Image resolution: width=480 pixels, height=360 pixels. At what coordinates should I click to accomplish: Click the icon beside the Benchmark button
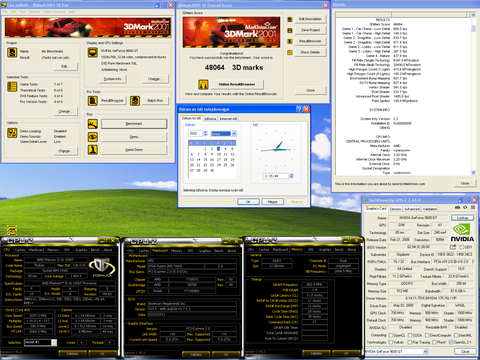(92, 124)
